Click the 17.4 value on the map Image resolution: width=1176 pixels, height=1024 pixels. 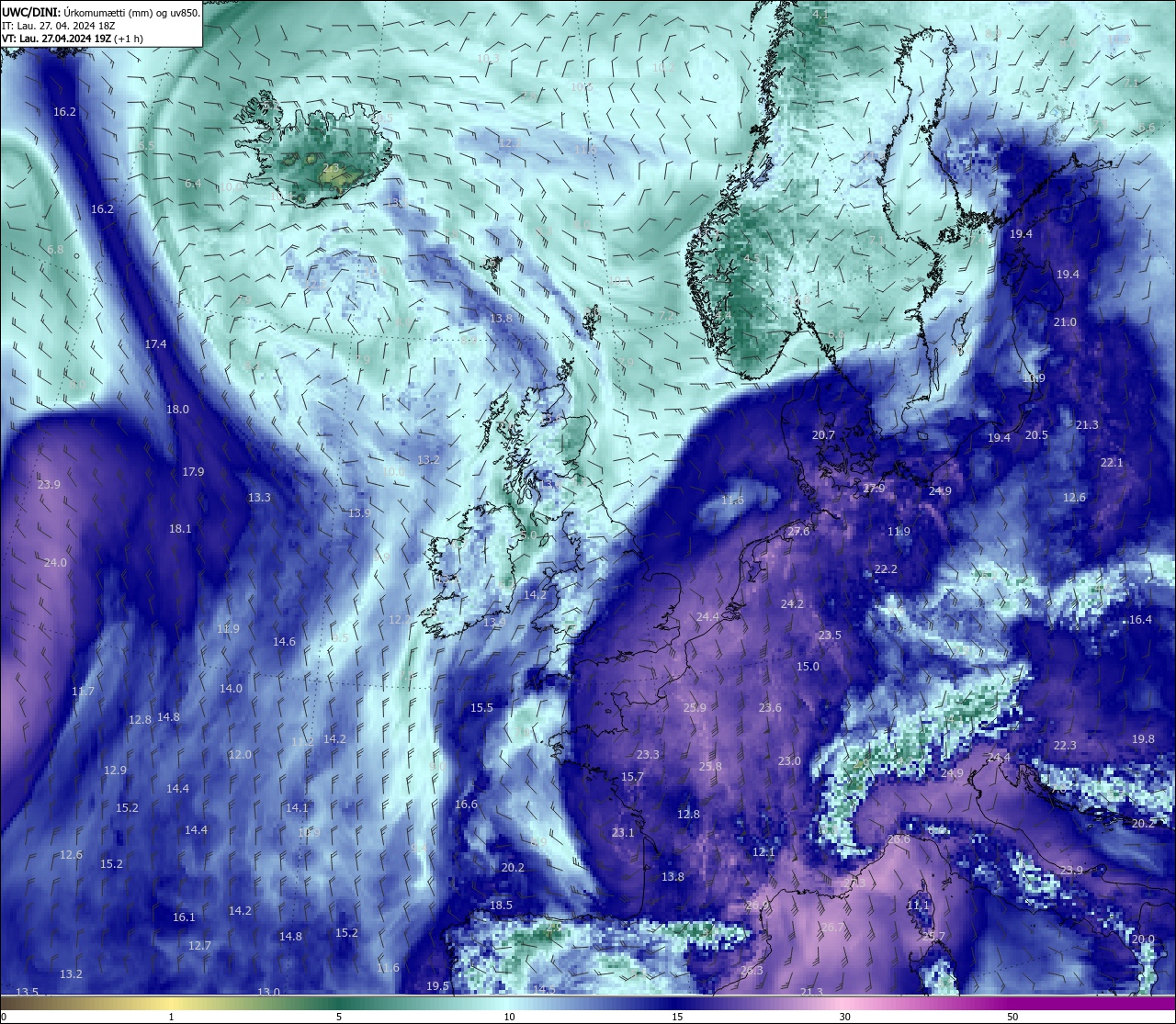click(156, 344)
